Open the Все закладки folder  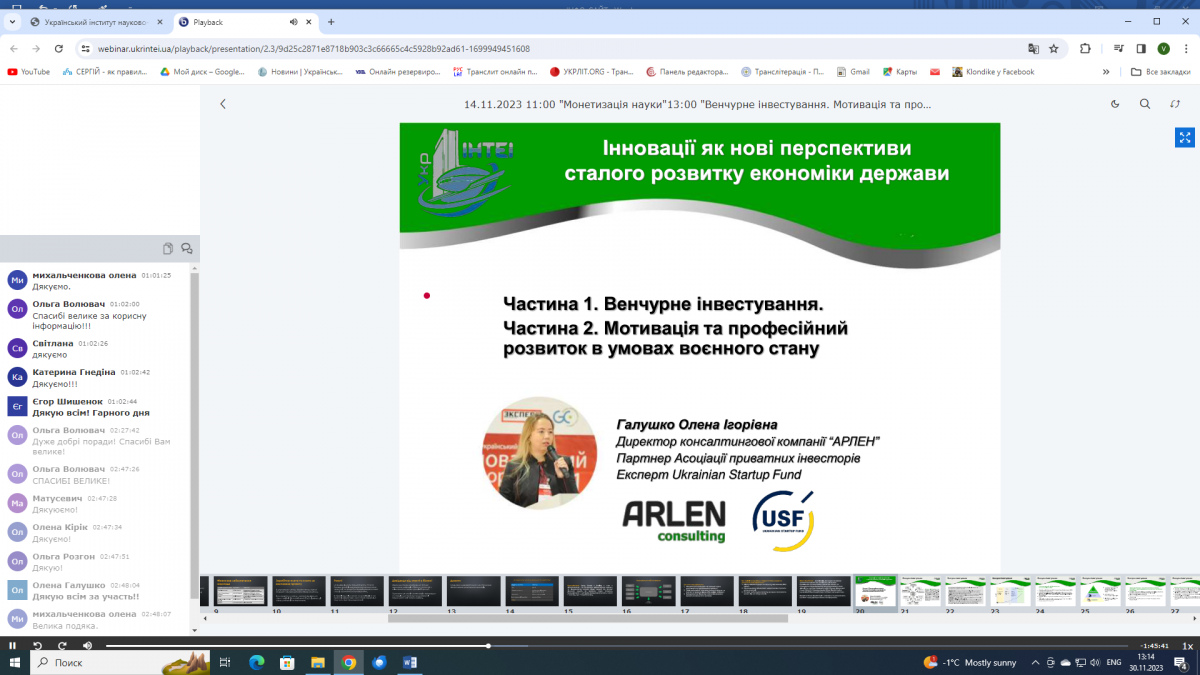(x=1160, y=72)
